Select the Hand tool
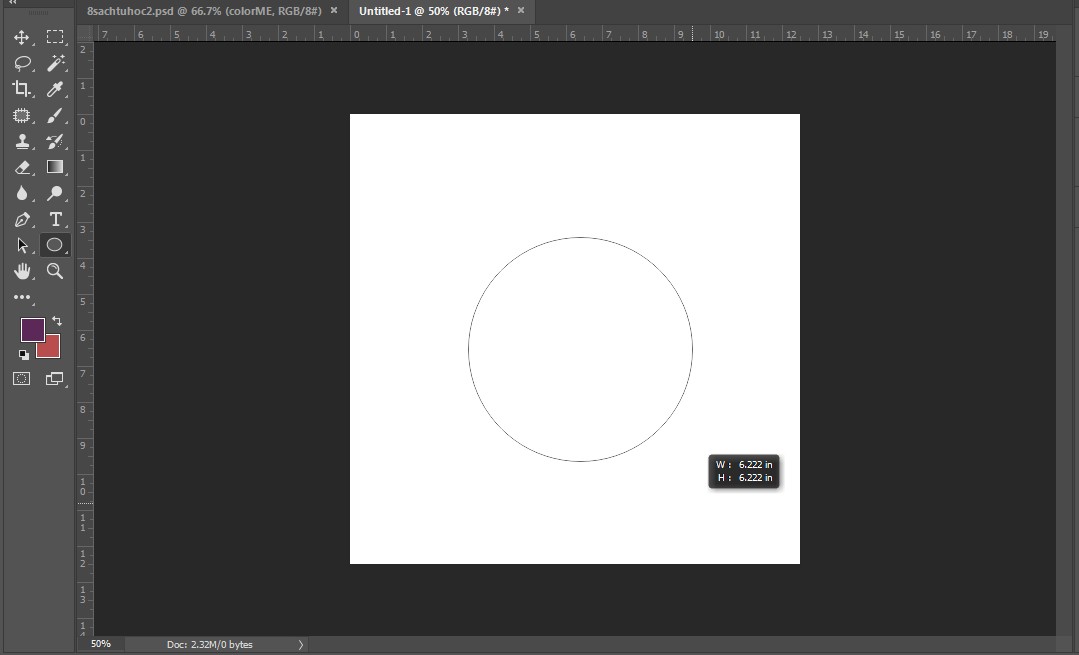Screen dimensions: 1079x655 [21, 271]
